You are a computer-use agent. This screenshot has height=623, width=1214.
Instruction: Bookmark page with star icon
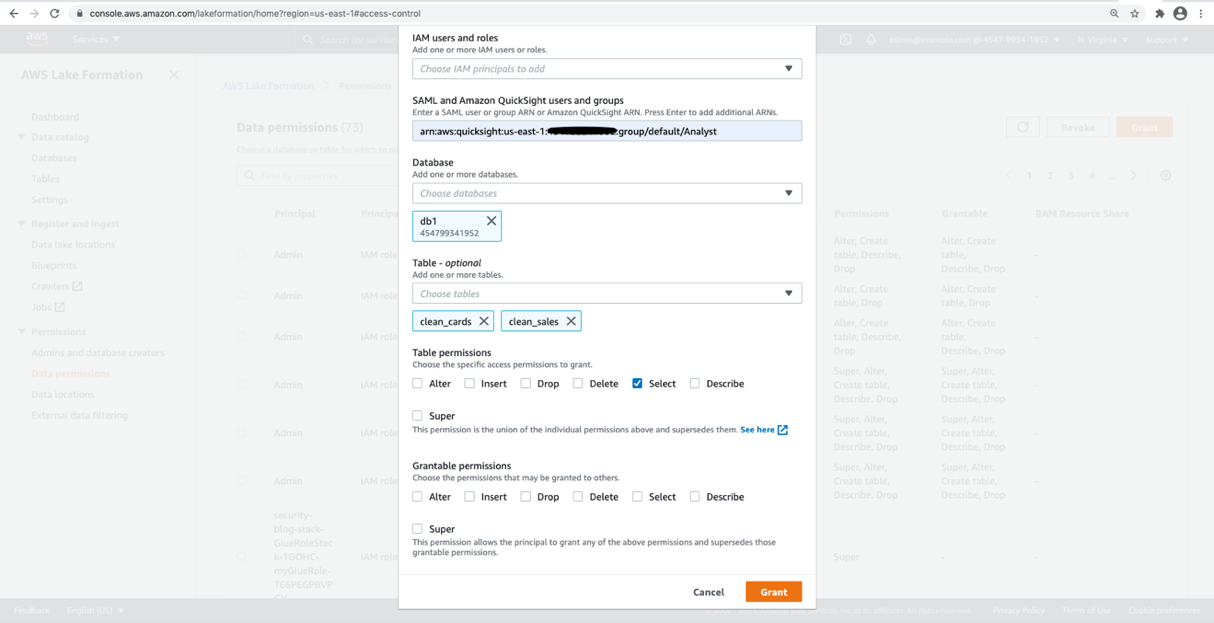point(1135,13)
